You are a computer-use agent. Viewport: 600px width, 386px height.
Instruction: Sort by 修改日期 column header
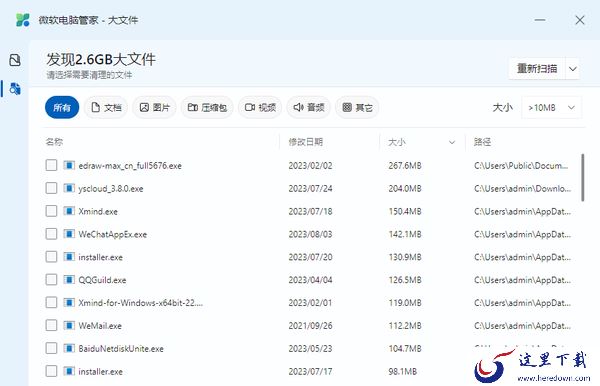pyautogui.click(x=305, y=142)
